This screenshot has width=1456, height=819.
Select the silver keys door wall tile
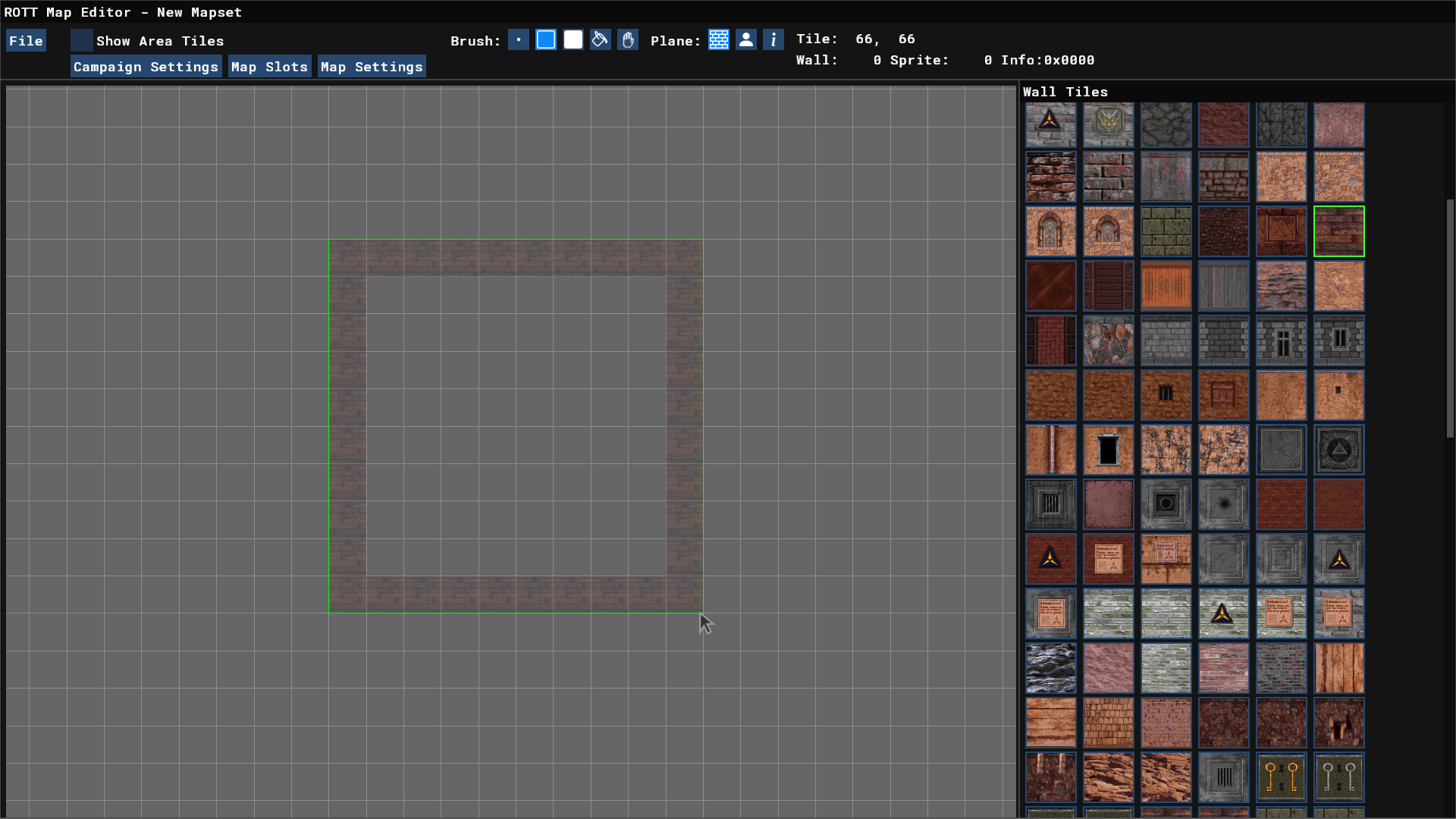click(1339, 777)
